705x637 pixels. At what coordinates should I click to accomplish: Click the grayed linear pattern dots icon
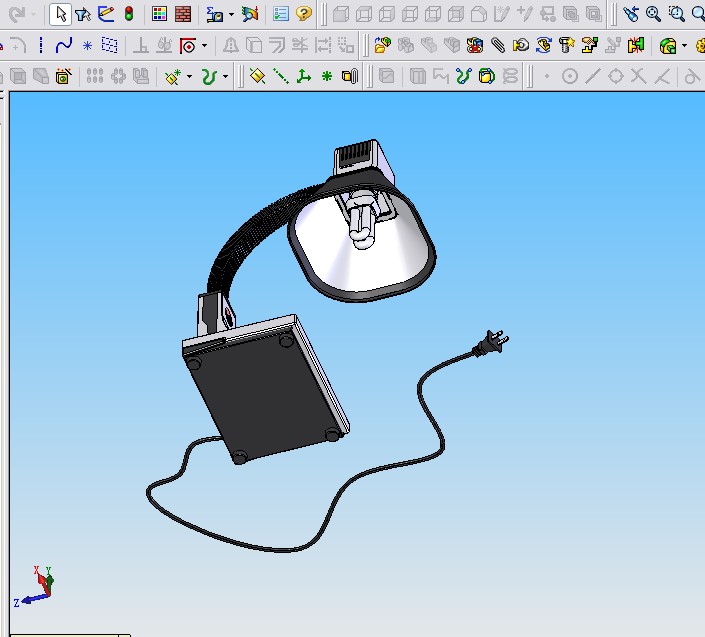(95, 76)
